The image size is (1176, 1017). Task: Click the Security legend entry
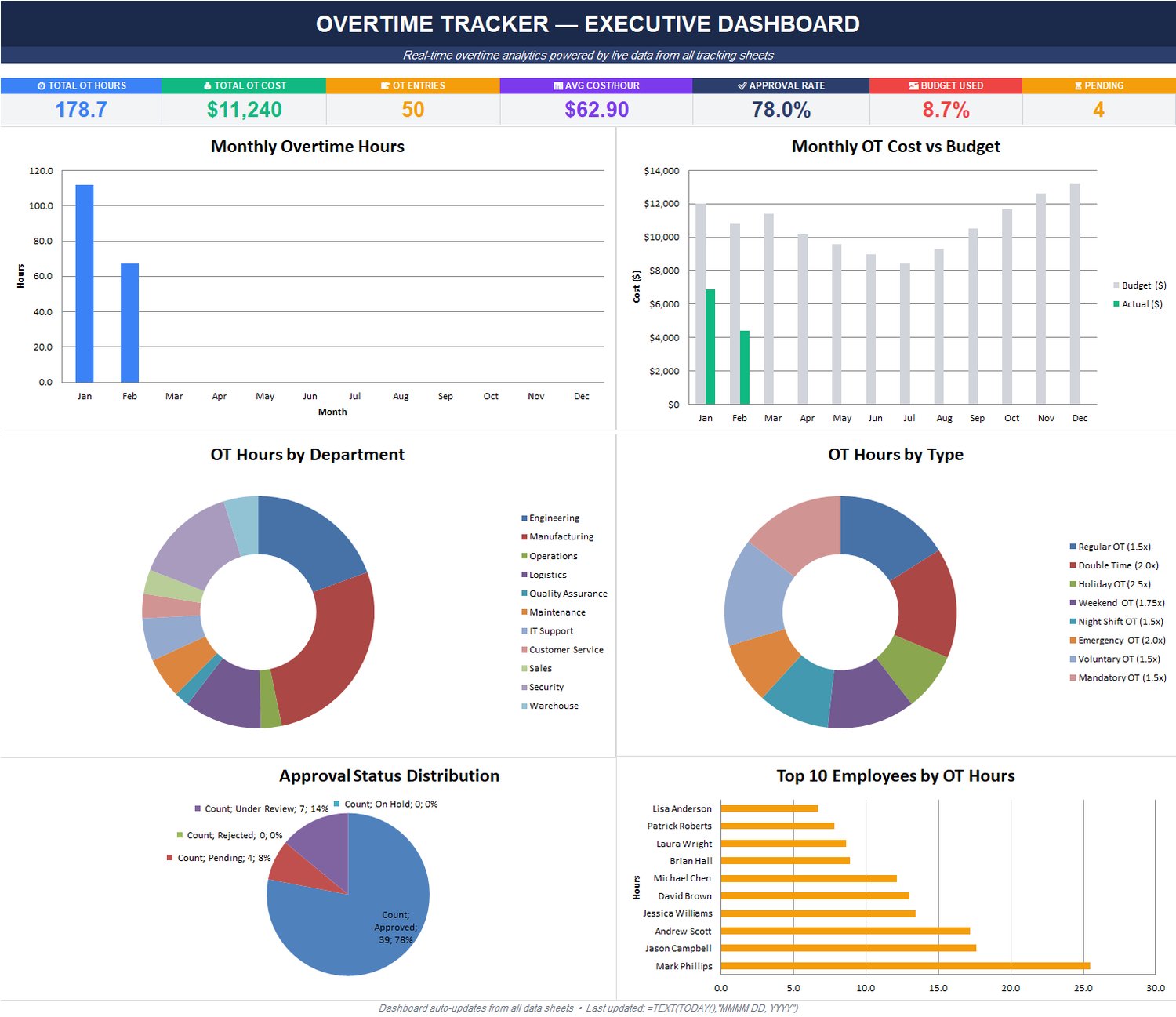pos(543,688)
